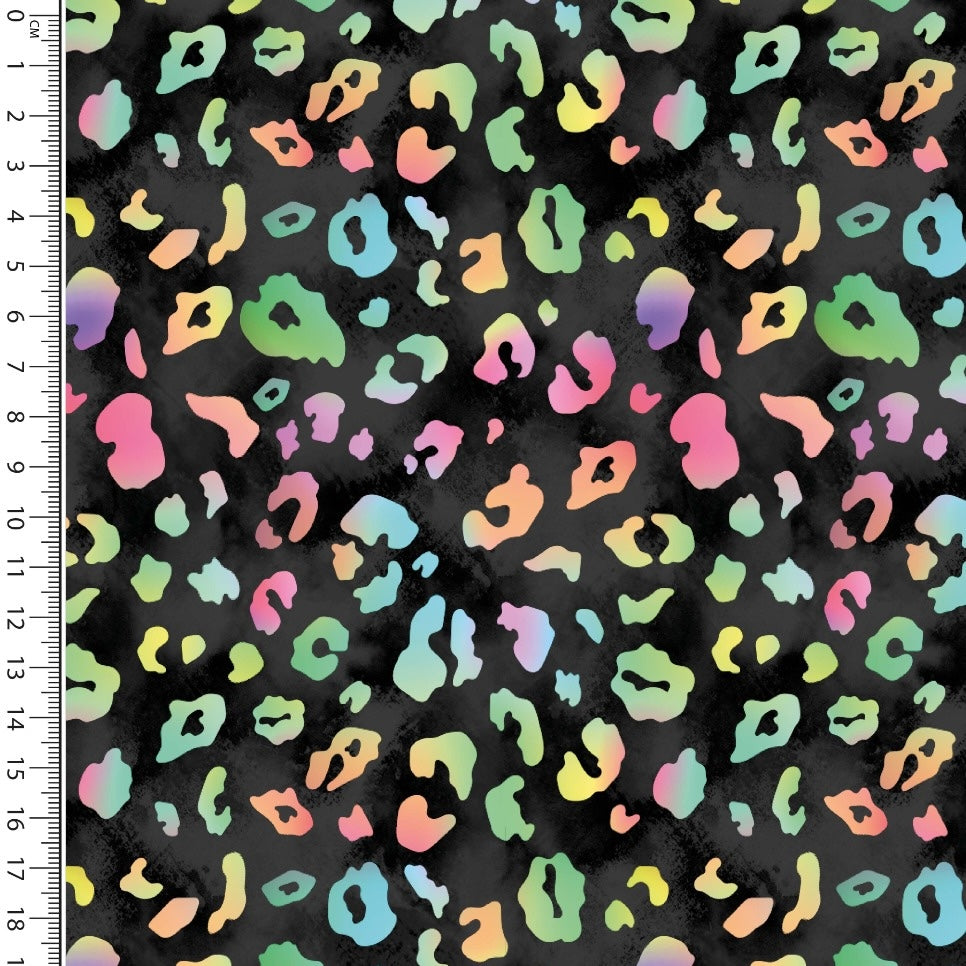Click the 16 cm ruler number
This screenshot has height=966, width=966.
click(x=14, y=818)
